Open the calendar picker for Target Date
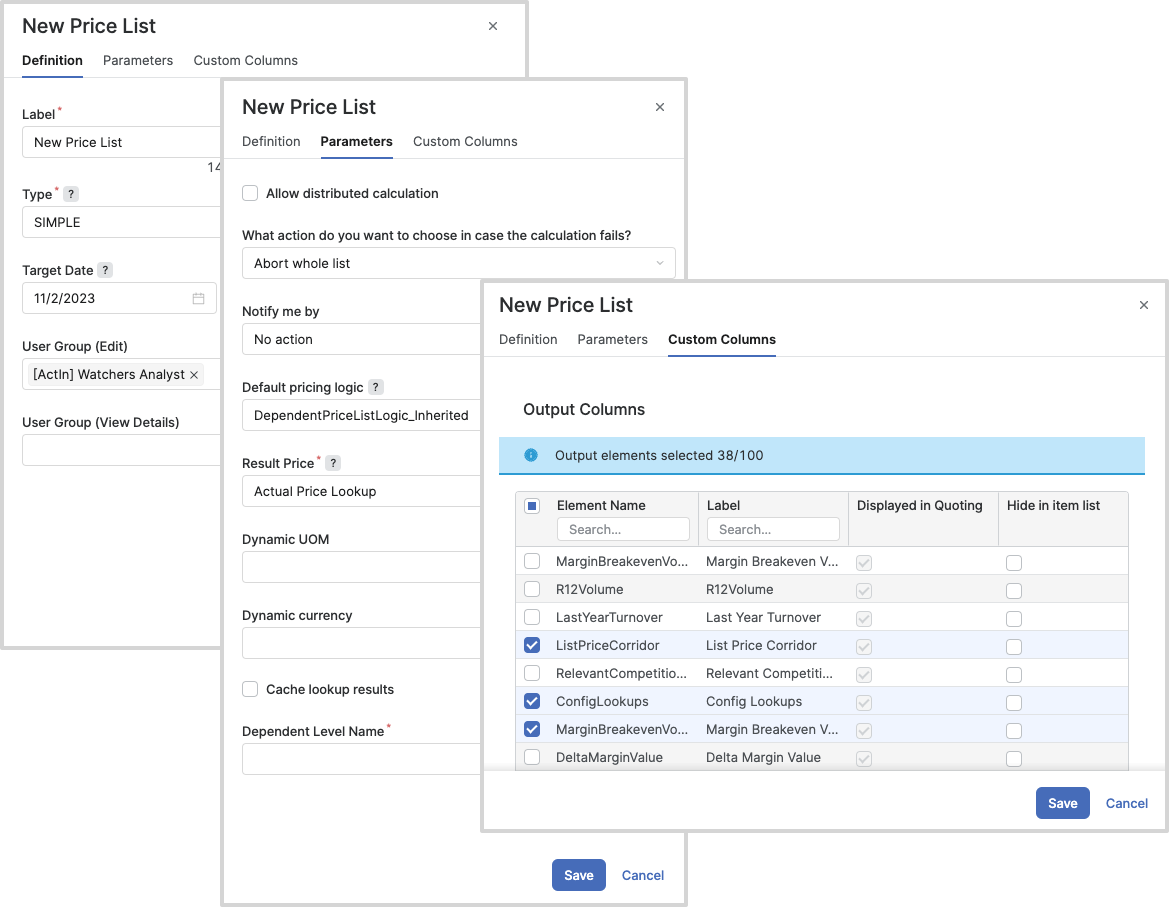 [198, 299]
